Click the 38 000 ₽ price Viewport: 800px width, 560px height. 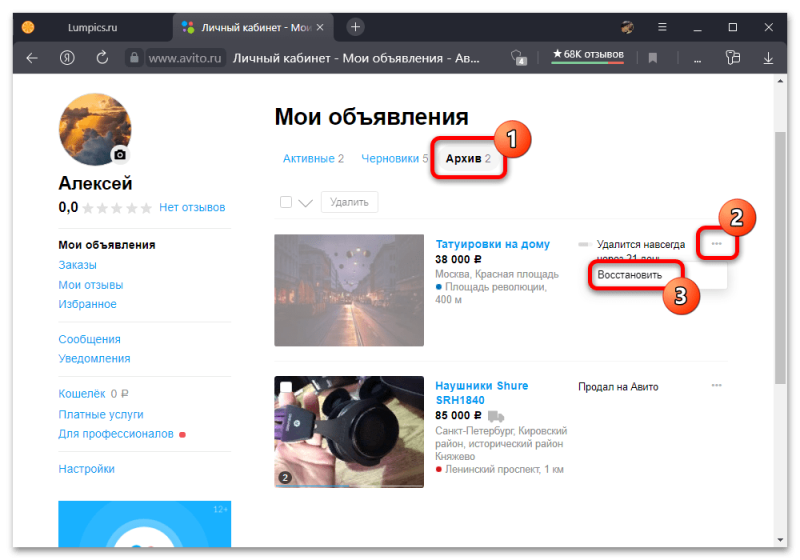458,260
